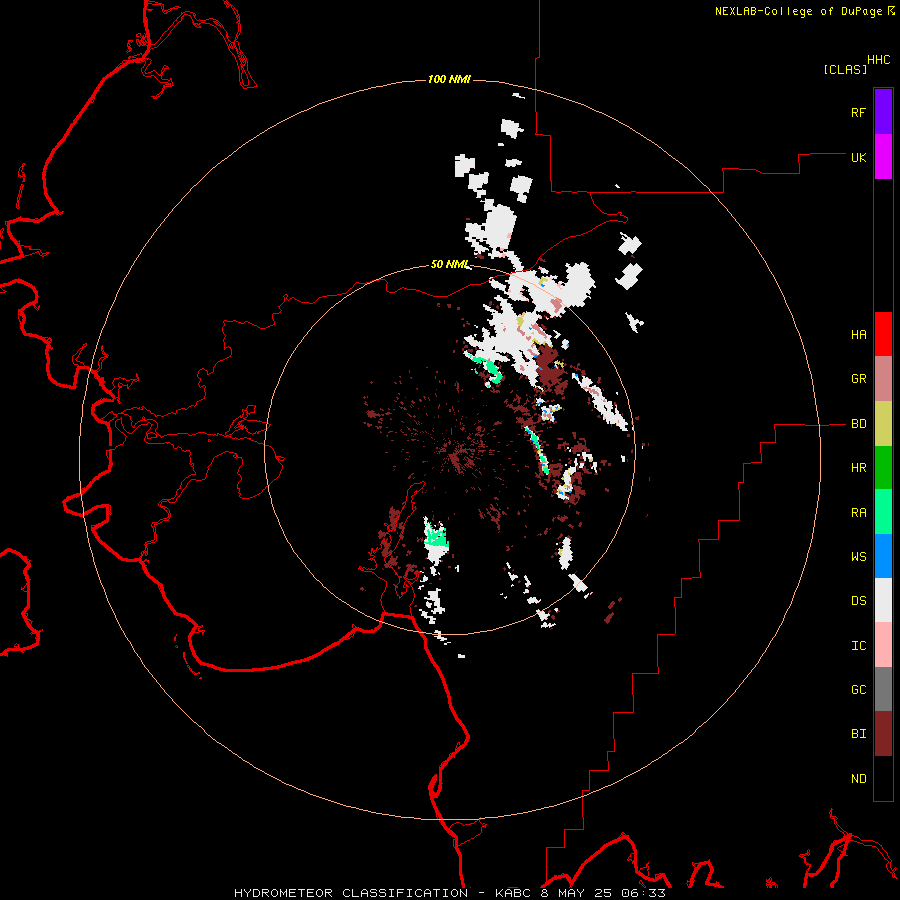This screenshot has width=900, height=900.
Task: Select the BD yellow legend swatch
Action: 883,424
